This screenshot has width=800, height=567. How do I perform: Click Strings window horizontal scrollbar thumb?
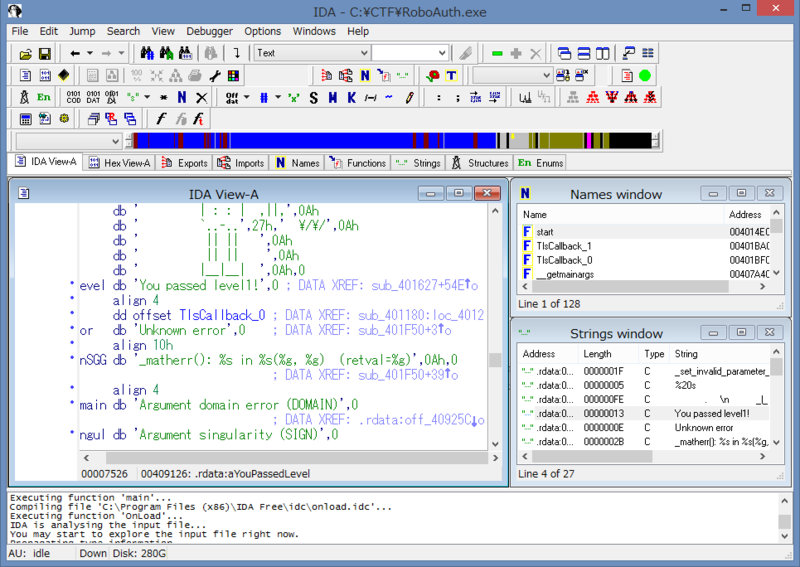(592, 456)
